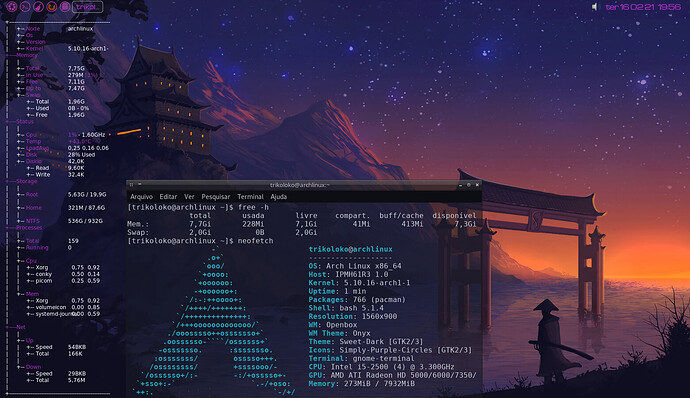Open the Arquivo menu
690x398 pixels.
click(x=141, y=197)
